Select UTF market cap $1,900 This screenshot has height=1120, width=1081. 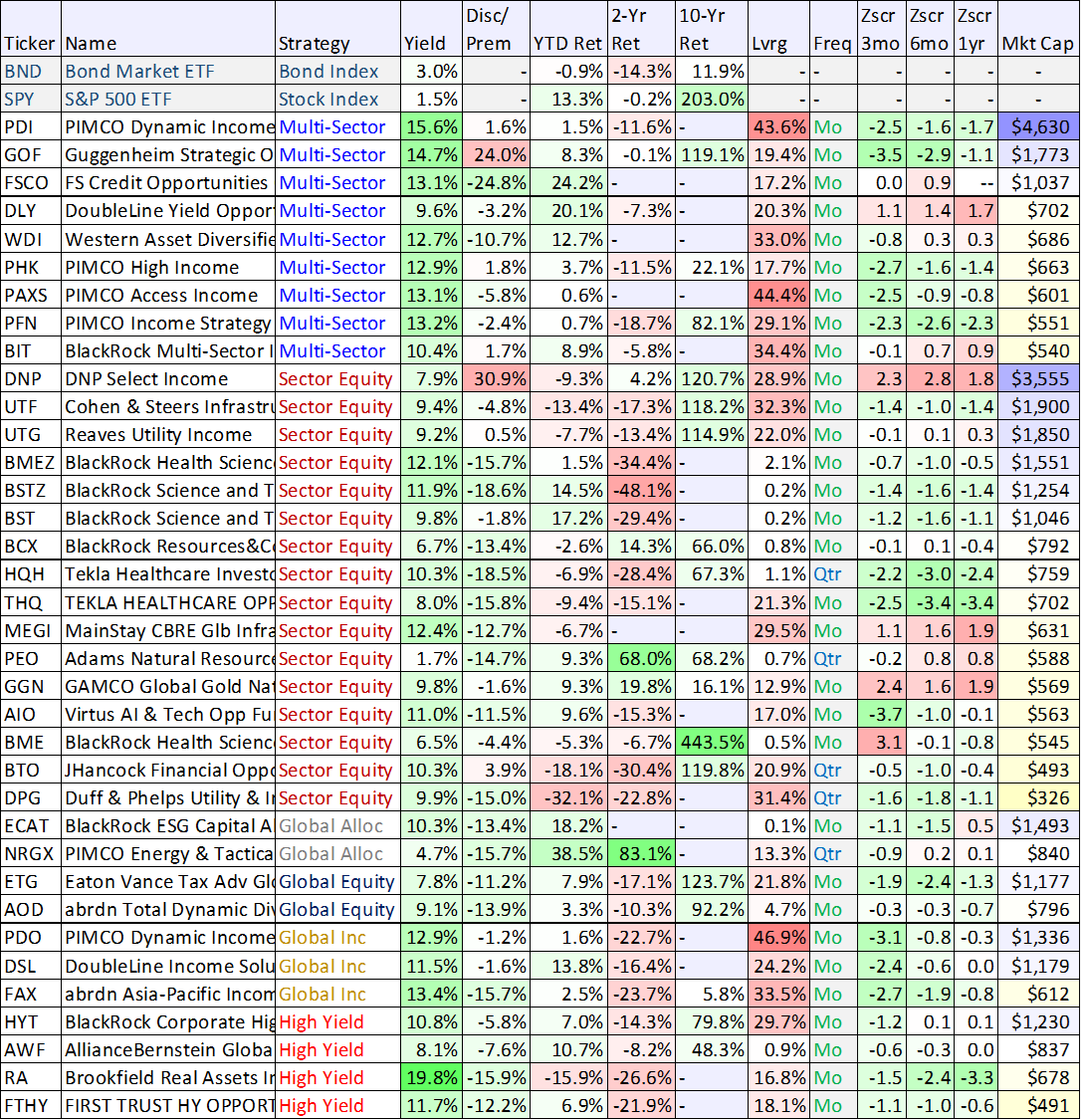click(1038, 406)
